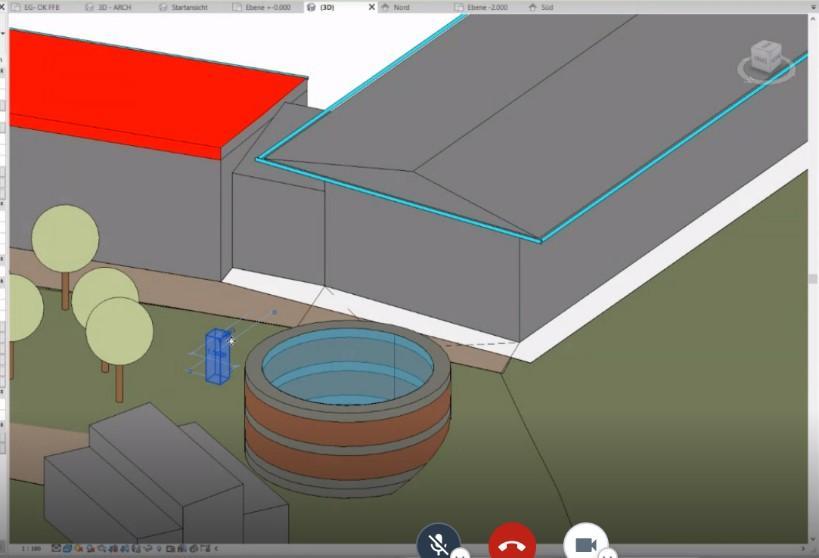Switch to the Süd elevation tab

[541, 7]
